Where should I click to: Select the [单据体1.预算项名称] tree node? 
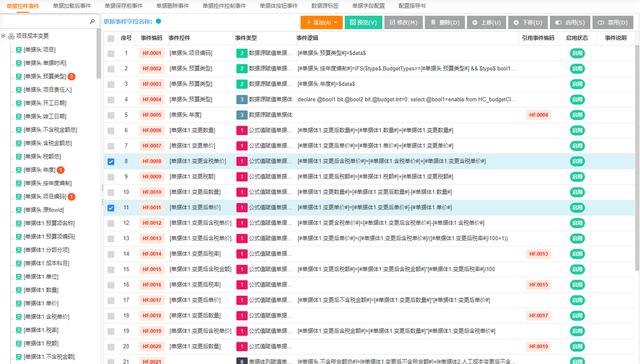49,223
